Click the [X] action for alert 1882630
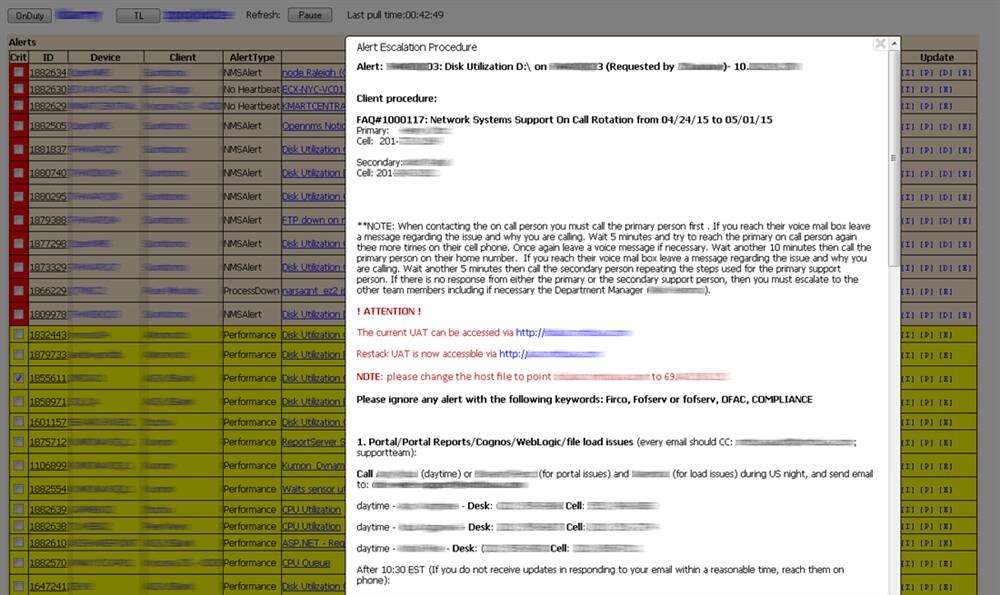1000x595 pixels. point(946,89)
